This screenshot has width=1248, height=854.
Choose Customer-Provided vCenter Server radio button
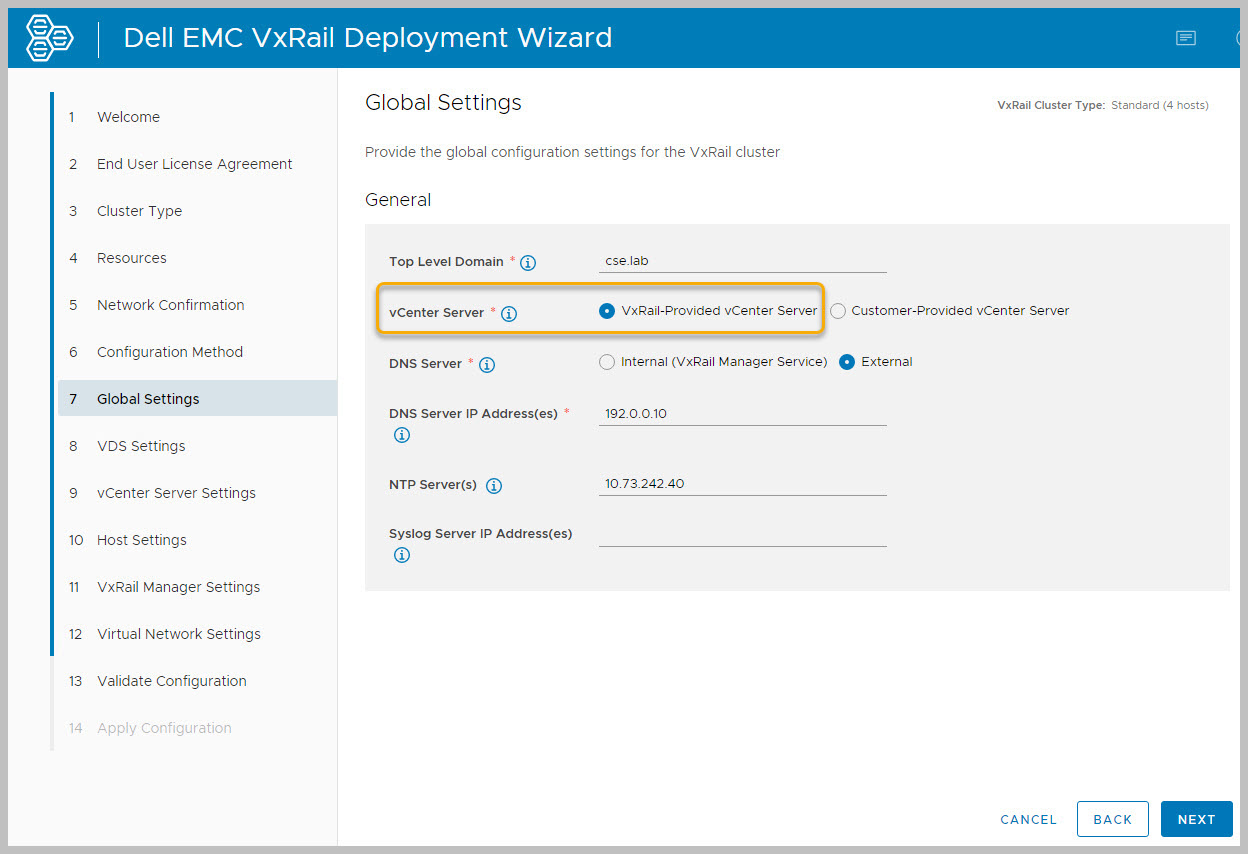click(x=838, y=311)
